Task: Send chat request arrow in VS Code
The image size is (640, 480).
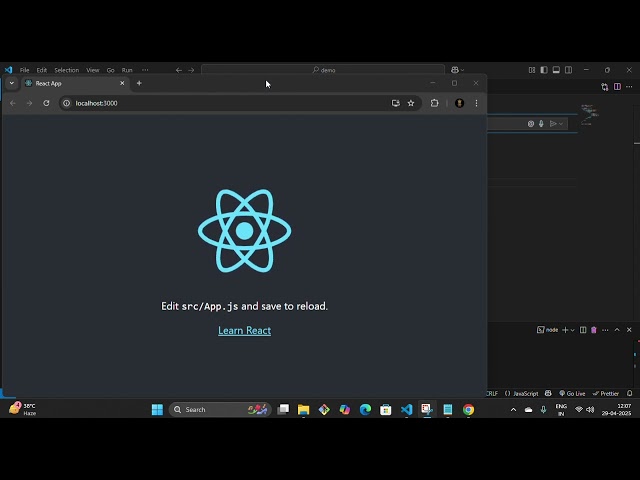Action: pyautogui.click(x=553, y=124)
